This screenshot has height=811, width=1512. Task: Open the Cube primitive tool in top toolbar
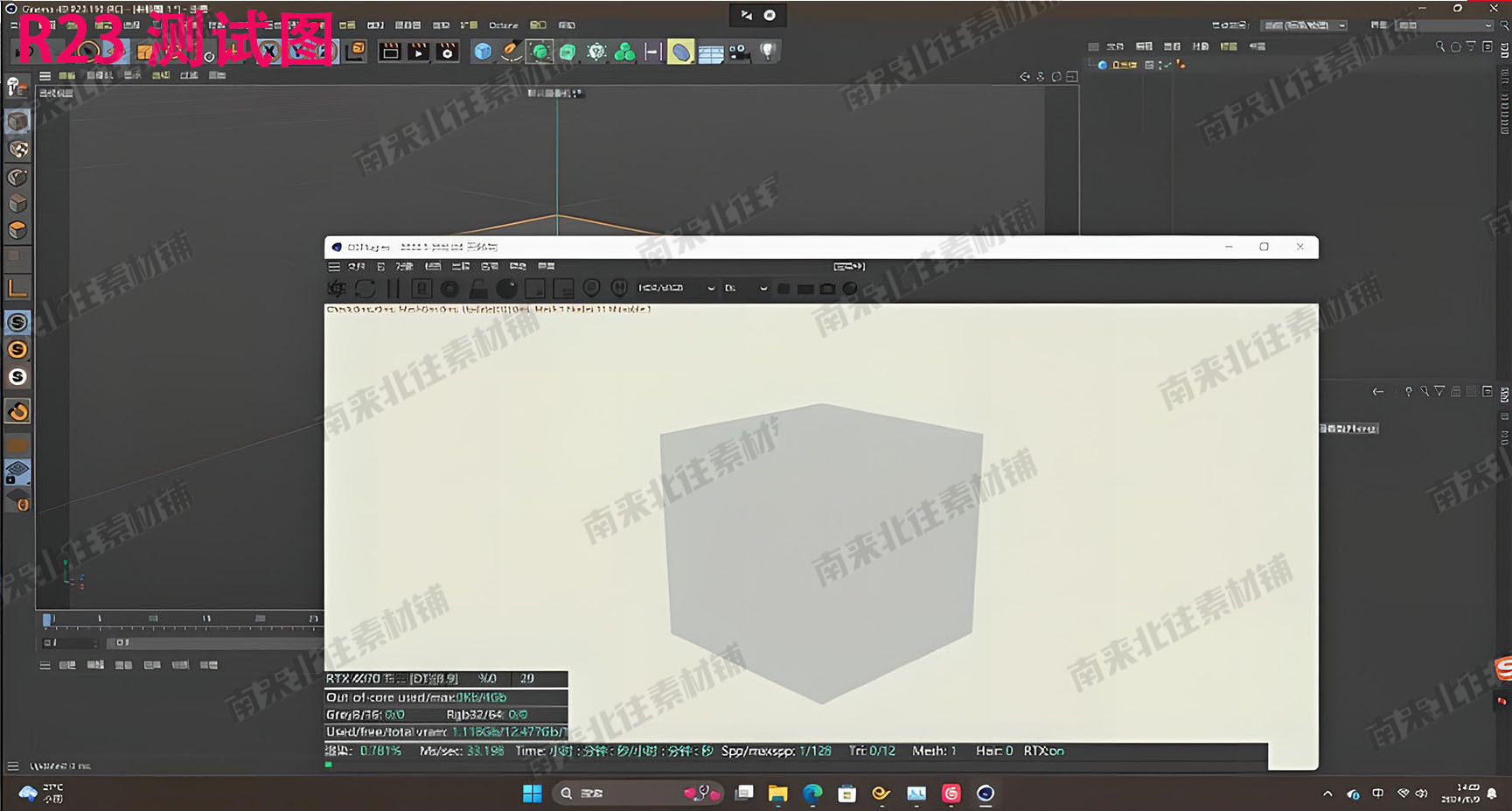[482, 52]
